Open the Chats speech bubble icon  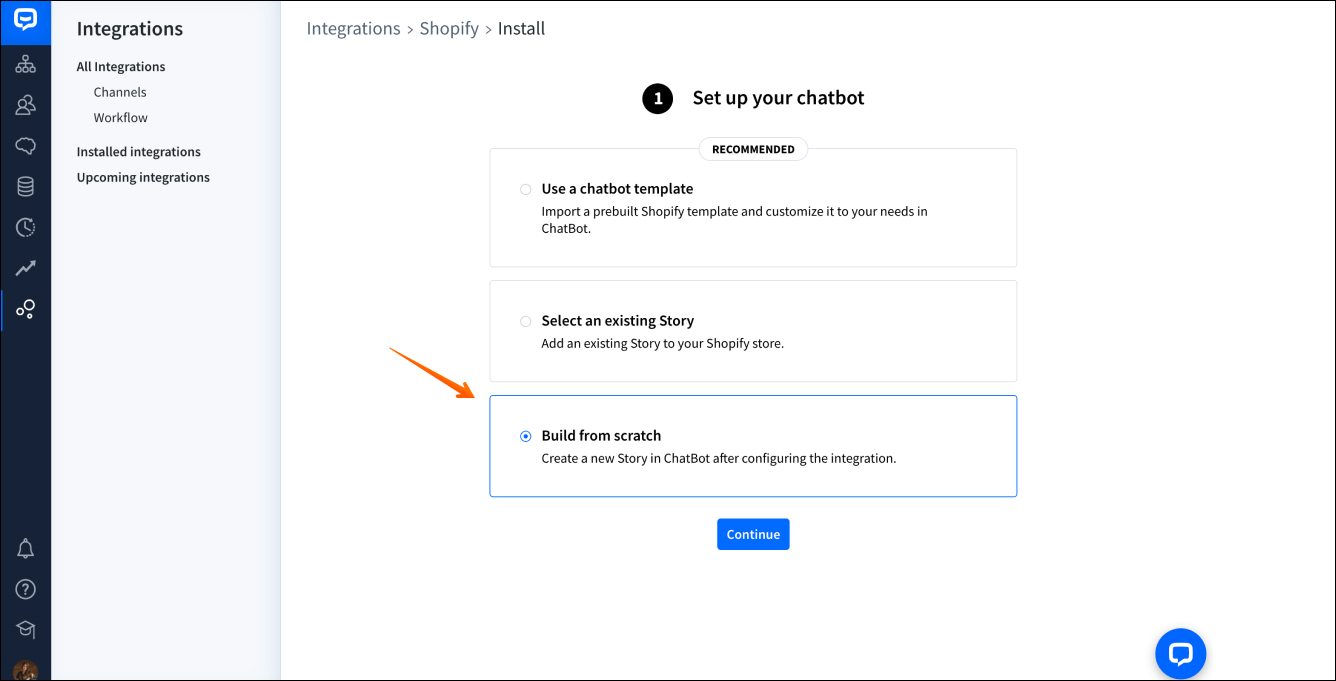(x=25, y=146)
